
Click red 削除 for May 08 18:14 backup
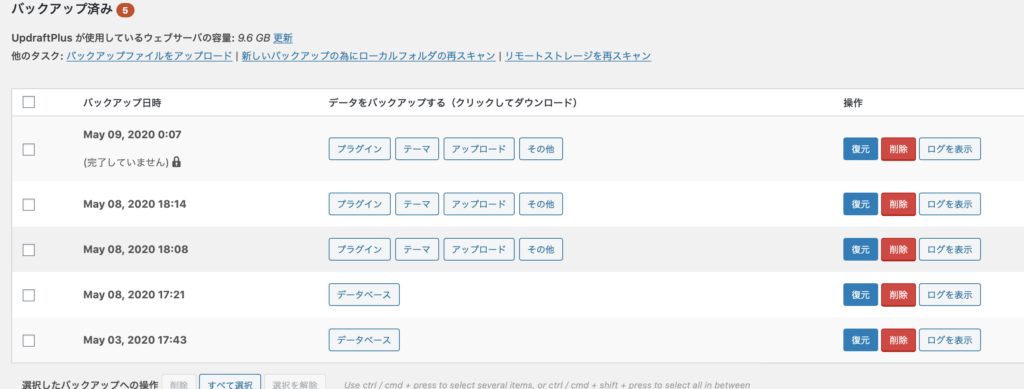[x=899, y=204]
